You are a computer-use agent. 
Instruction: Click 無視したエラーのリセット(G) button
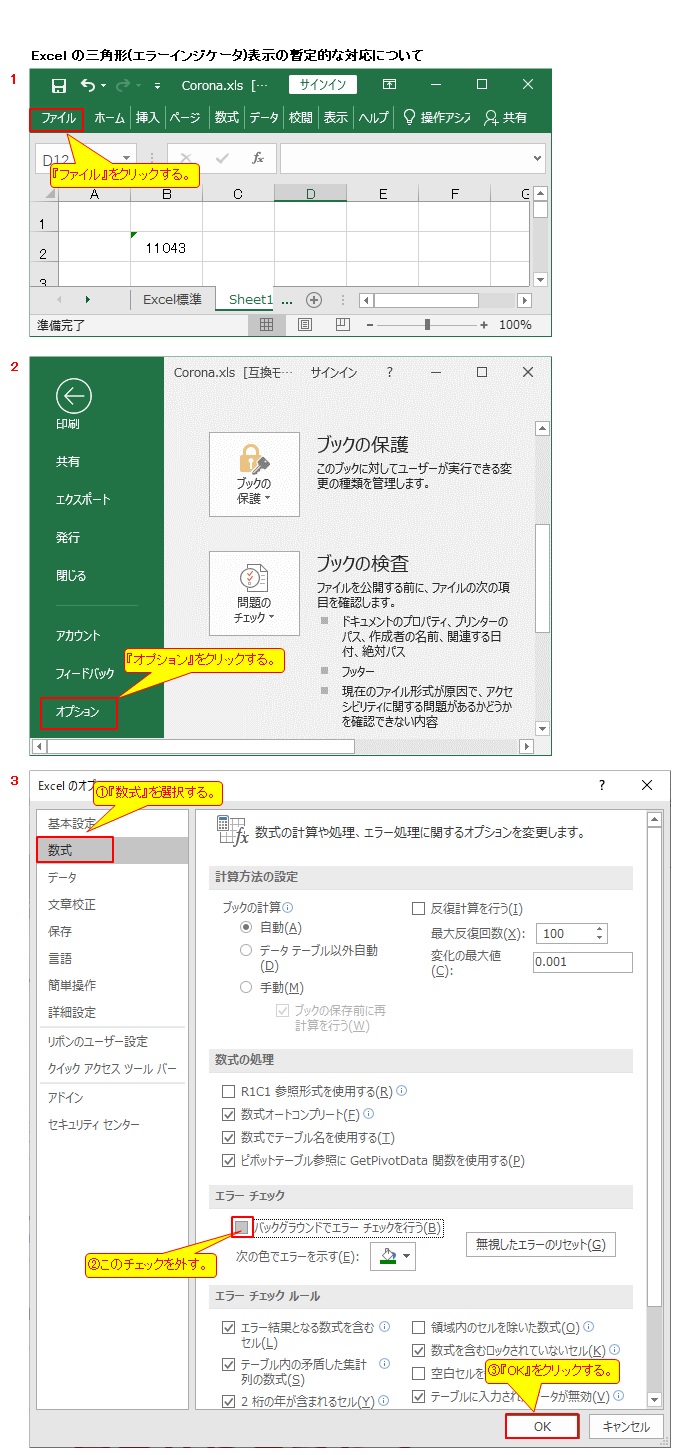tap(540, 1244)
